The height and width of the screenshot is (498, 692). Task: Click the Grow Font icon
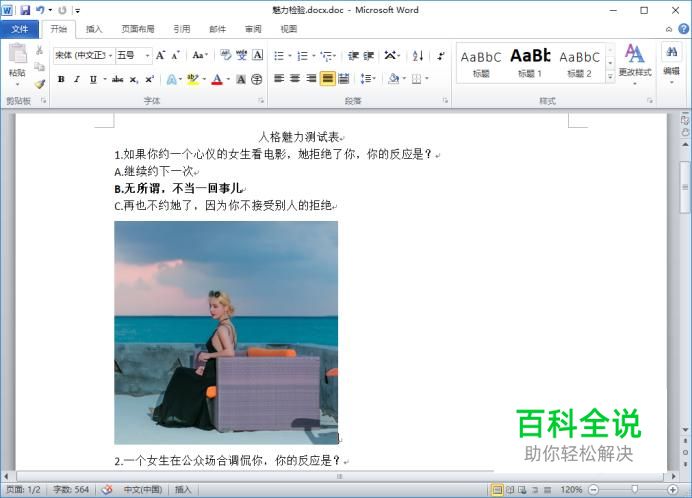coord(161,55)
